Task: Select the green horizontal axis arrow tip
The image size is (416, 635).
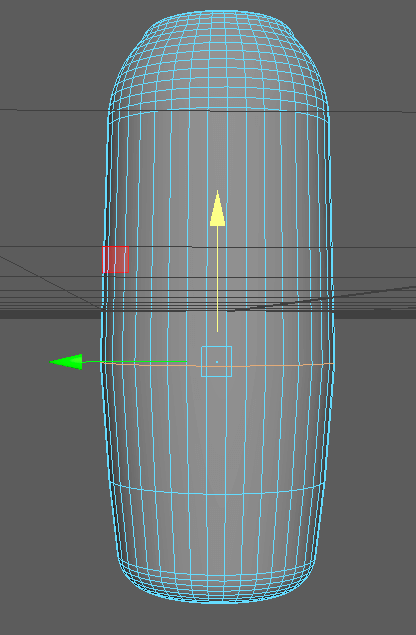Action: [x=66, y=362]
